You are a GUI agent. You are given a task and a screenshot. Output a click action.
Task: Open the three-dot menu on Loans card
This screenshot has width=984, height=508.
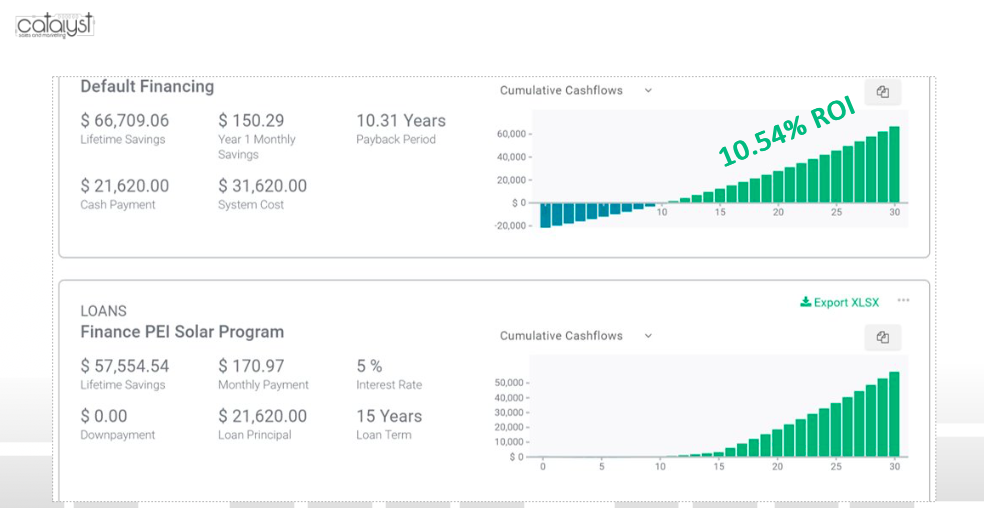(903, 301)
